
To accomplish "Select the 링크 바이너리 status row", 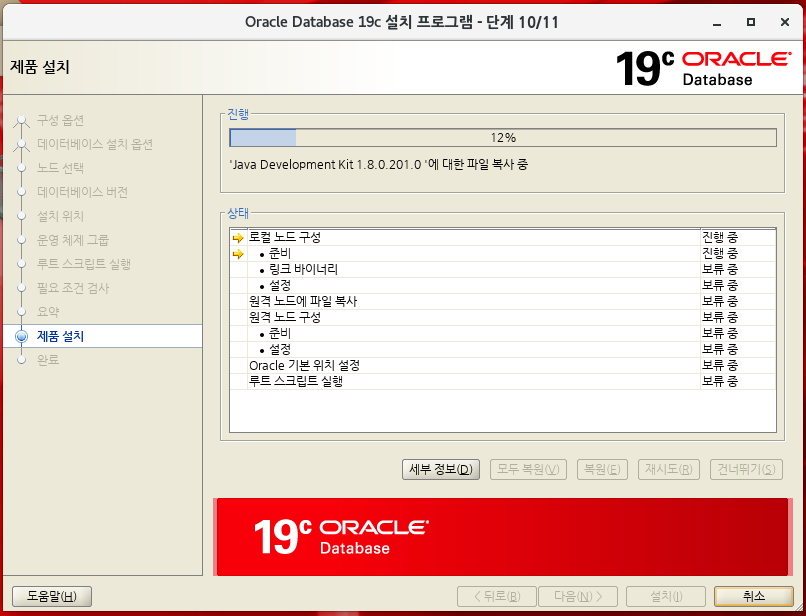I will pos(503,269).
